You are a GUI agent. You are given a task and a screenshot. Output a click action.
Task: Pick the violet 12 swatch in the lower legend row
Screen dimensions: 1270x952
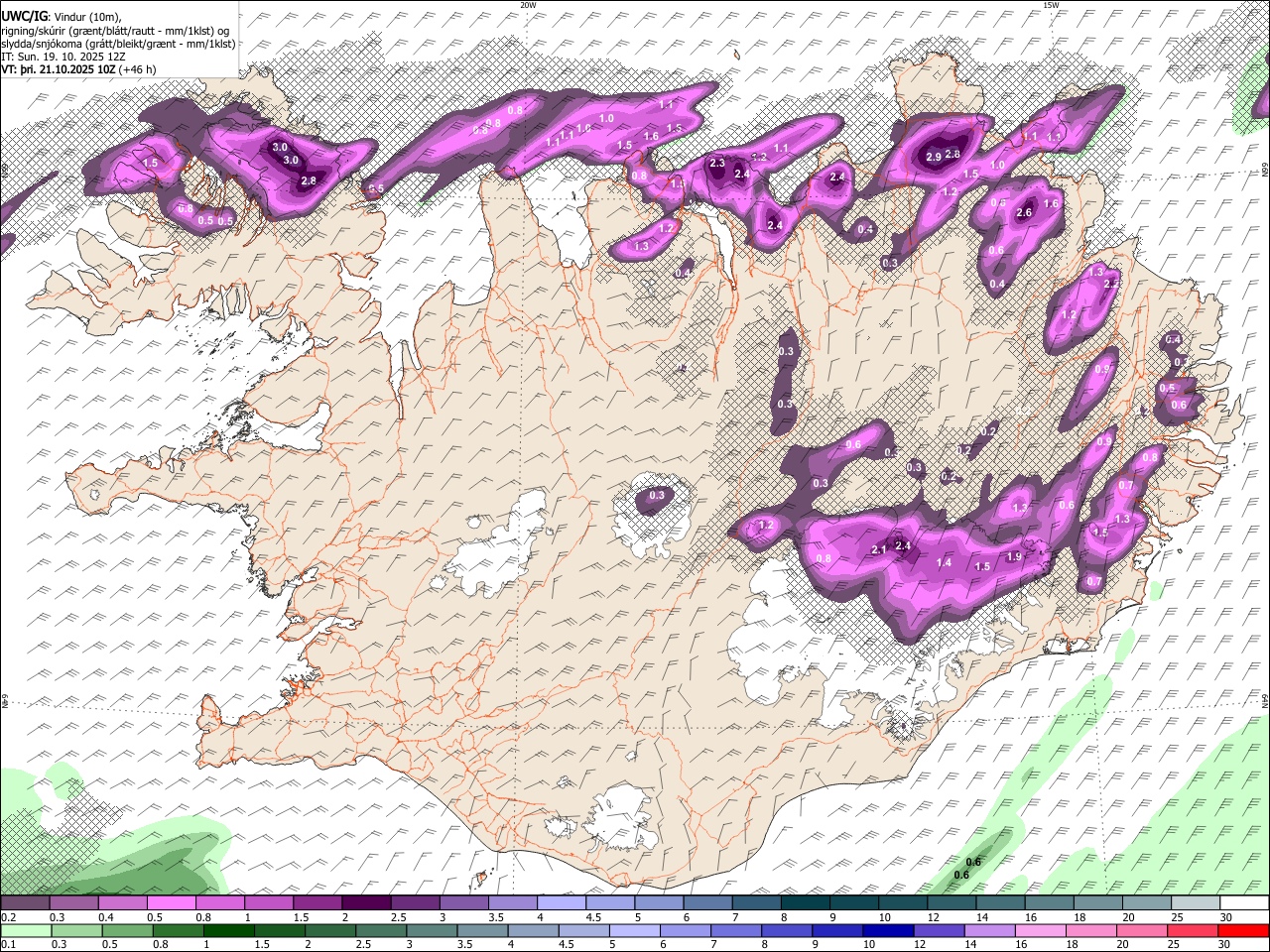(938, 930)
